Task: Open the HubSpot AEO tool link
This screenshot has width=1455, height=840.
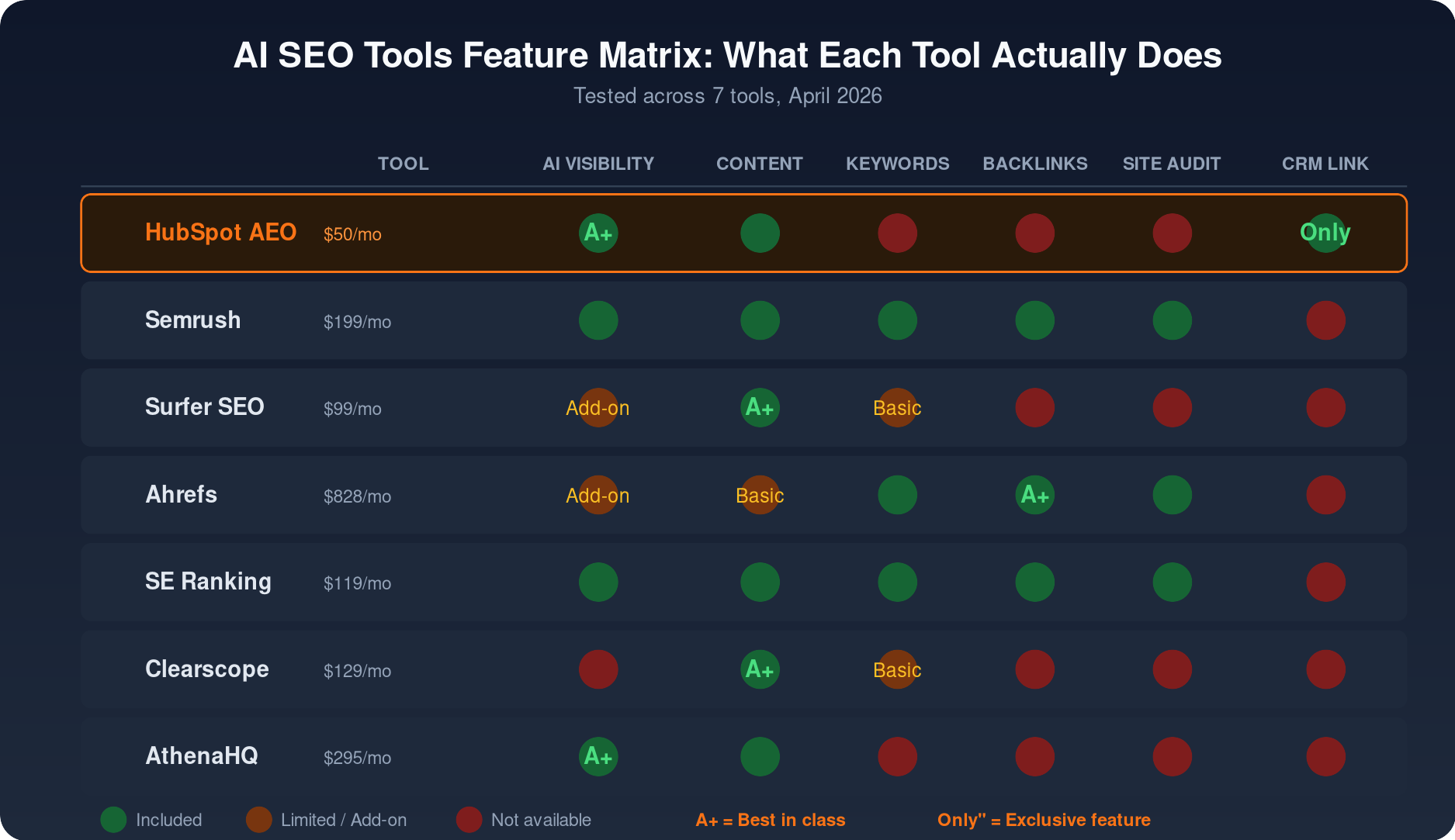Action: [220, 232]
